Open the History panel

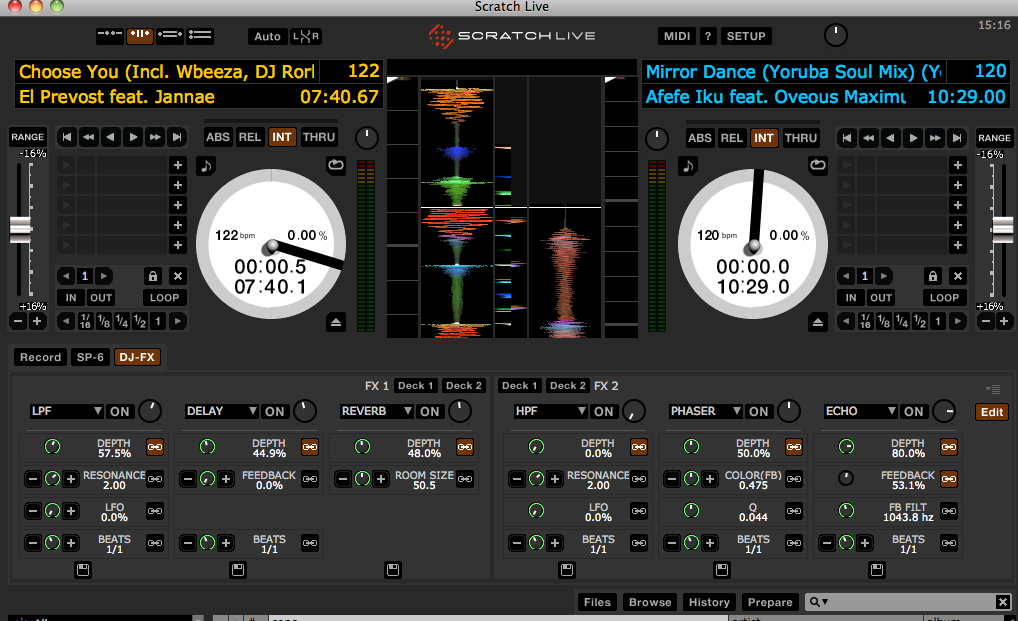click(x=709, y=602)
